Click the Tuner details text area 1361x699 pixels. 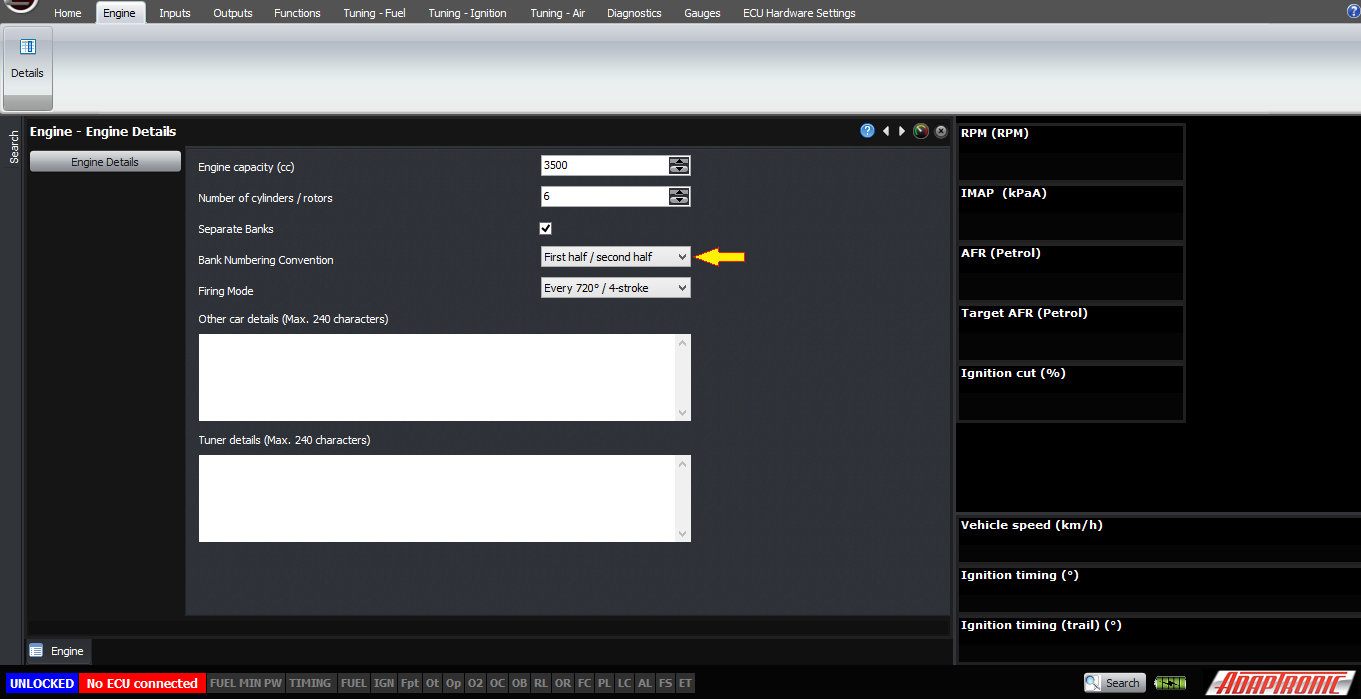point(437,498)
